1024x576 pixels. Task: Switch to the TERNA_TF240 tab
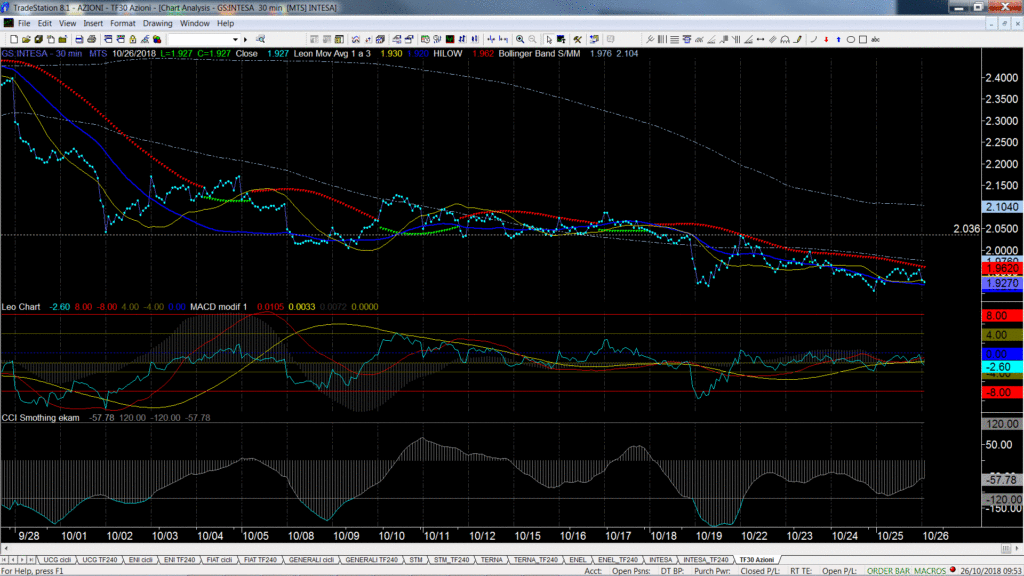536,560
